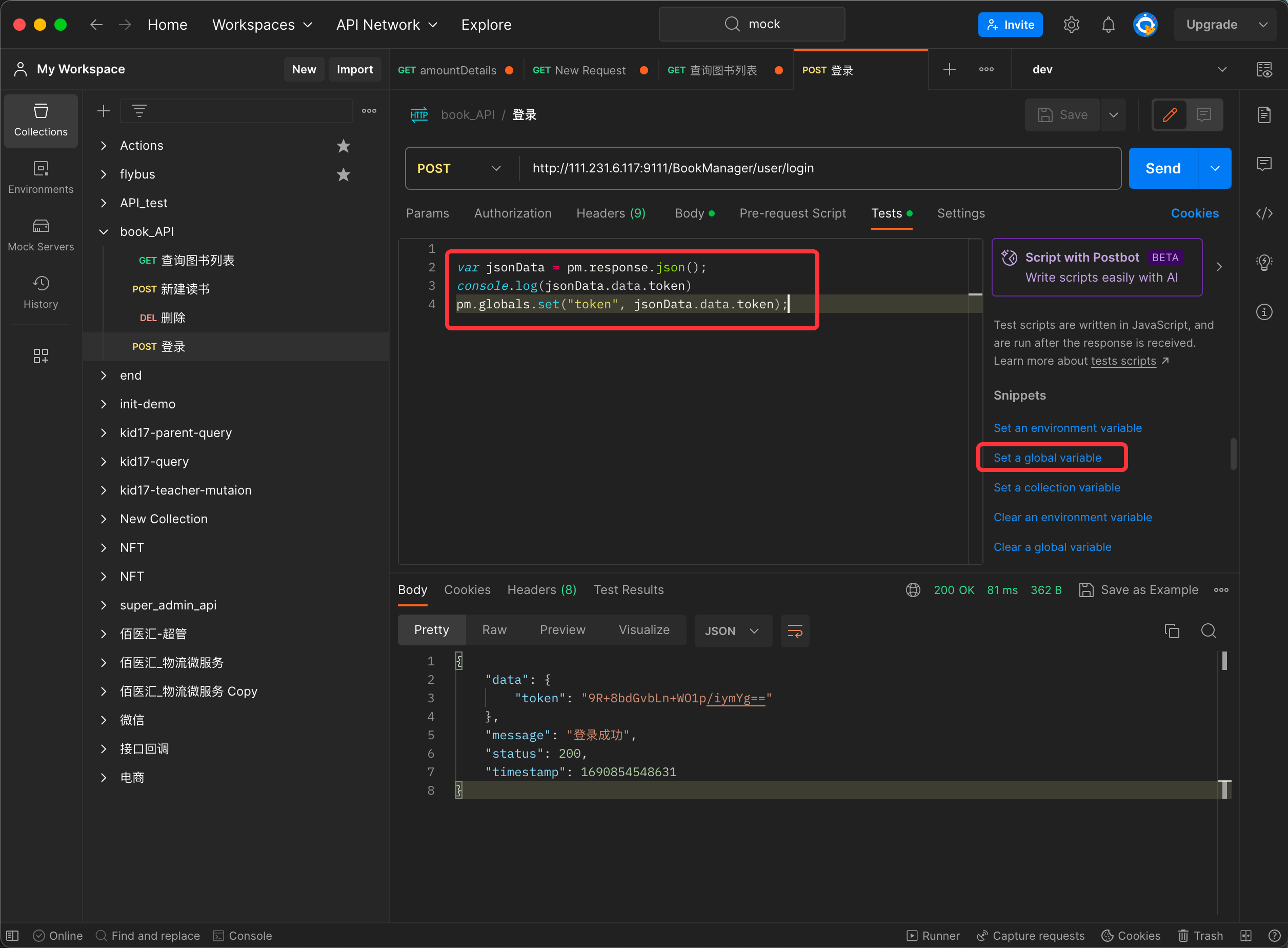Open the Environments sidebar panel
1288x948 pixels.
pos(41,177)
